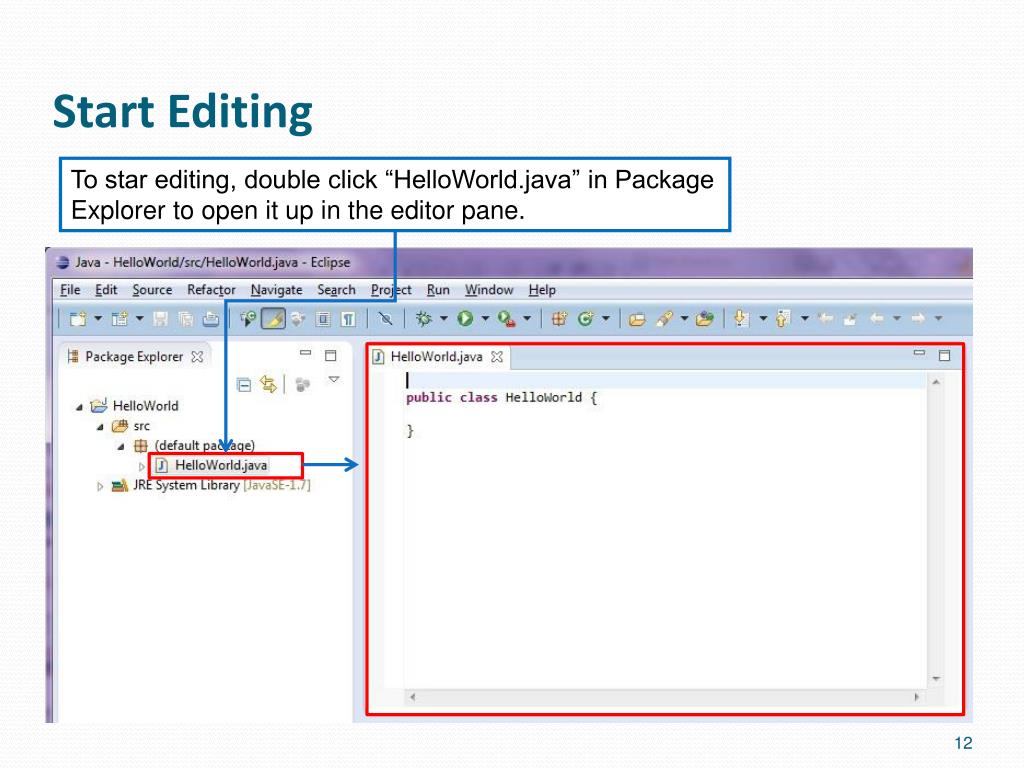Close the HelloWorld.java editor tab
Screen dimensions: 1024x768
coord(497,357)
